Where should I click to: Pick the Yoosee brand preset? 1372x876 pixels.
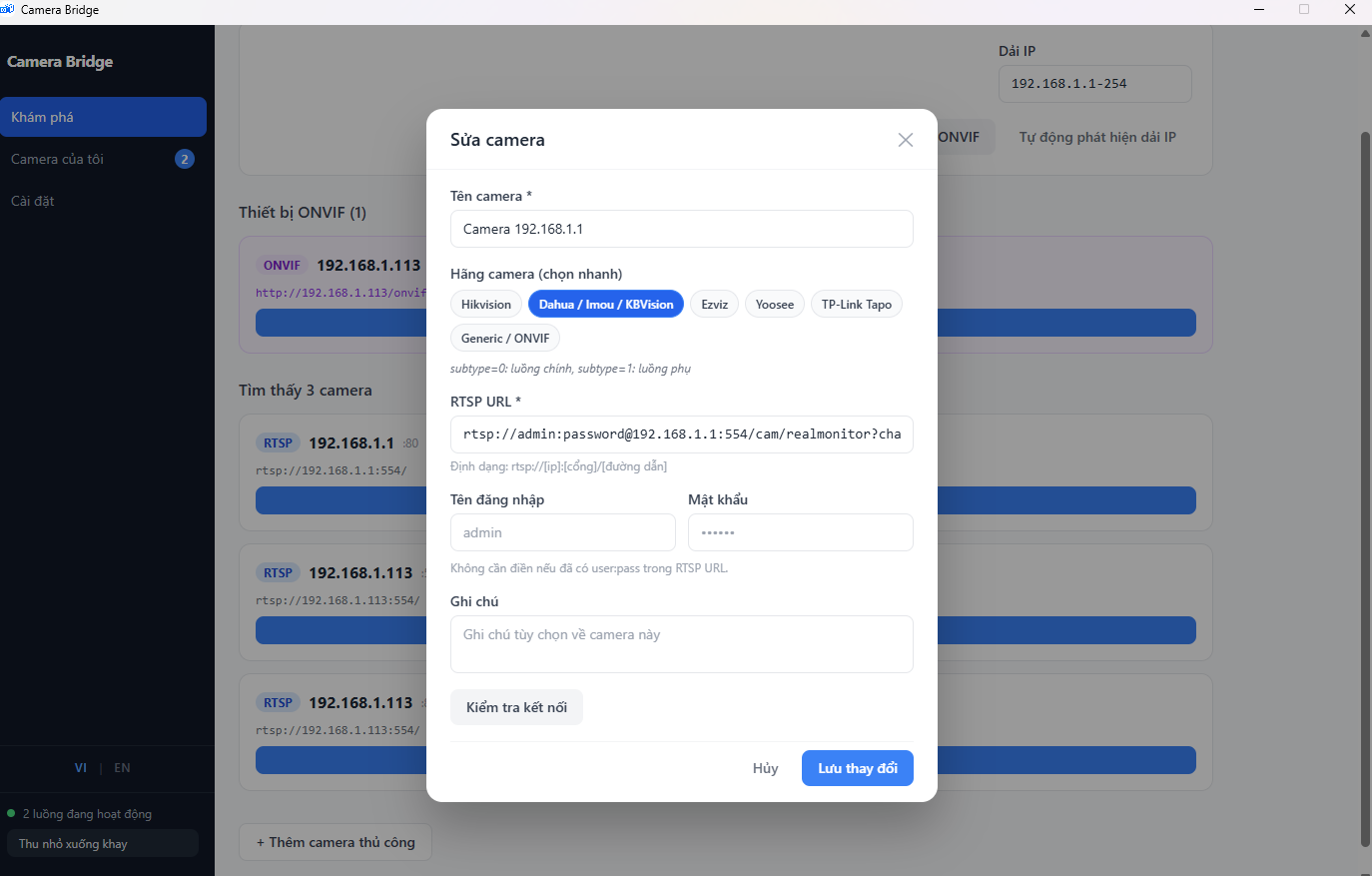coord(775,305)
